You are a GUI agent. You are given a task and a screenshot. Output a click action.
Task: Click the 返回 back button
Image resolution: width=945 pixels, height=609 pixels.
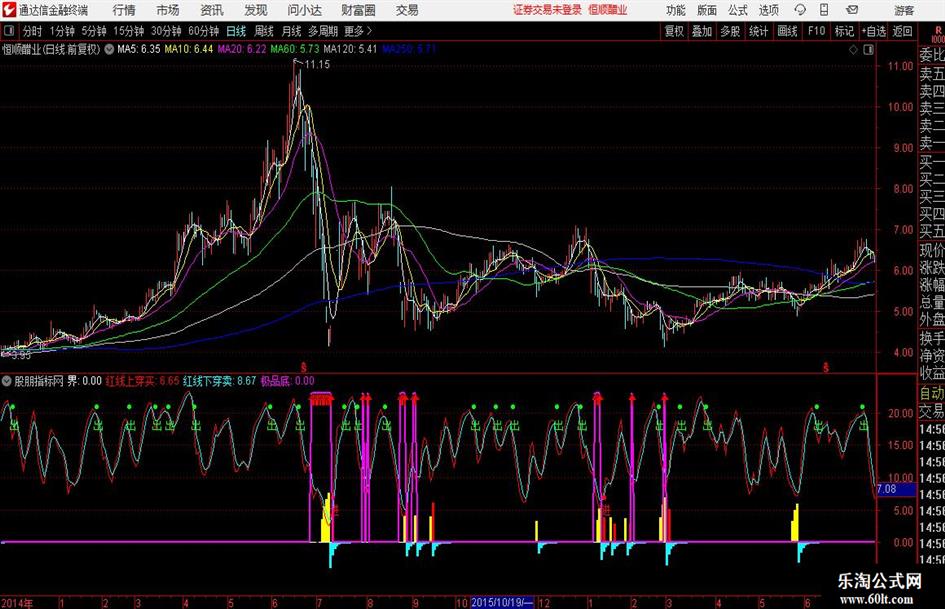[903, 31]
